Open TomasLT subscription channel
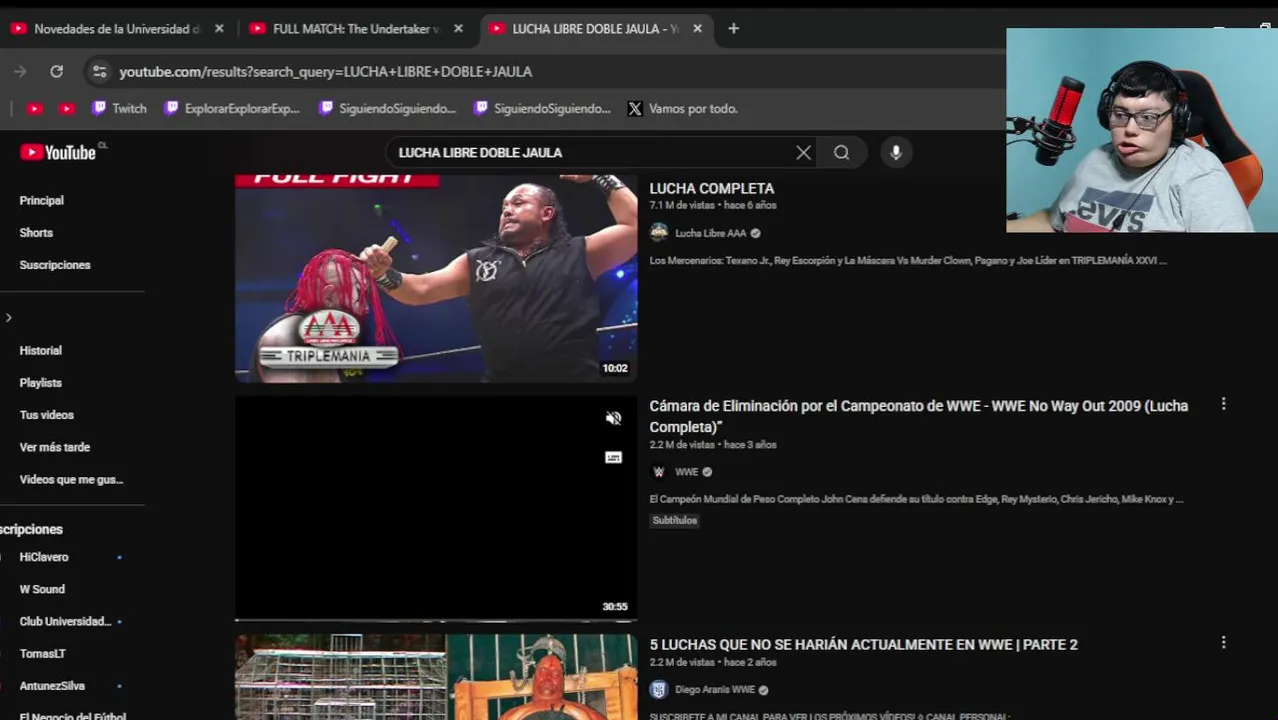Screen dimensions: 1278x720 (43, 653)
